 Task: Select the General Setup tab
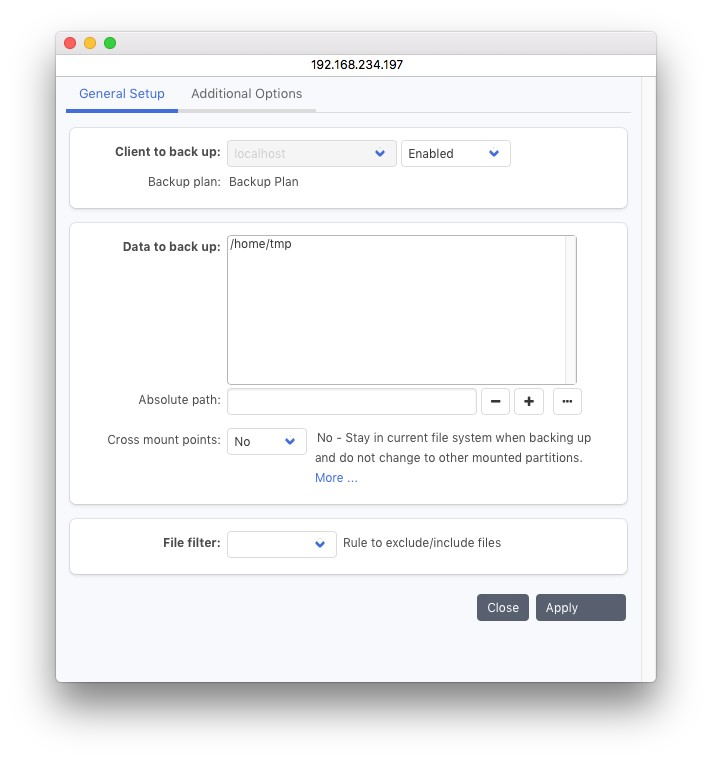(122, 94)
